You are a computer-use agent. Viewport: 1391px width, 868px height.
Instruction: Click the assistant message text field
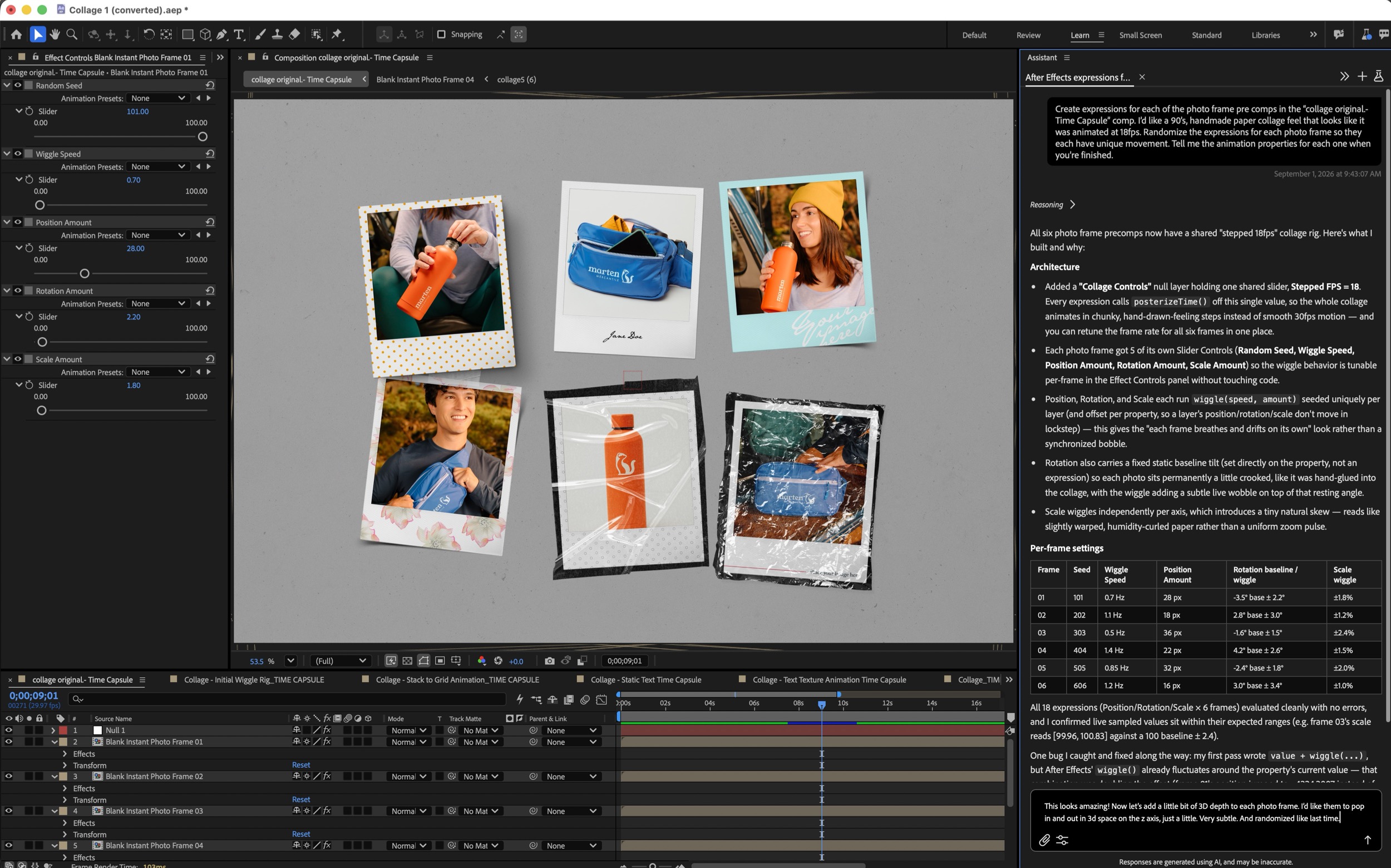[x=1205, y=812]
